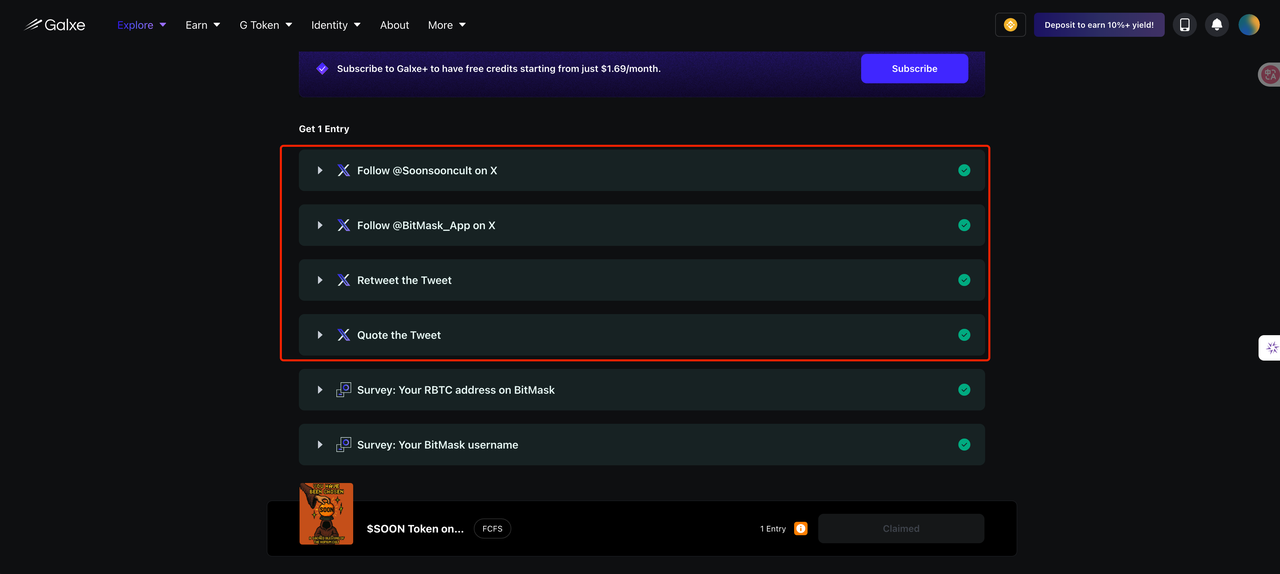Click survey icon beside BitMask username task
The image size is (1280, 574).
pyautogui.click(x=344, y=445)
